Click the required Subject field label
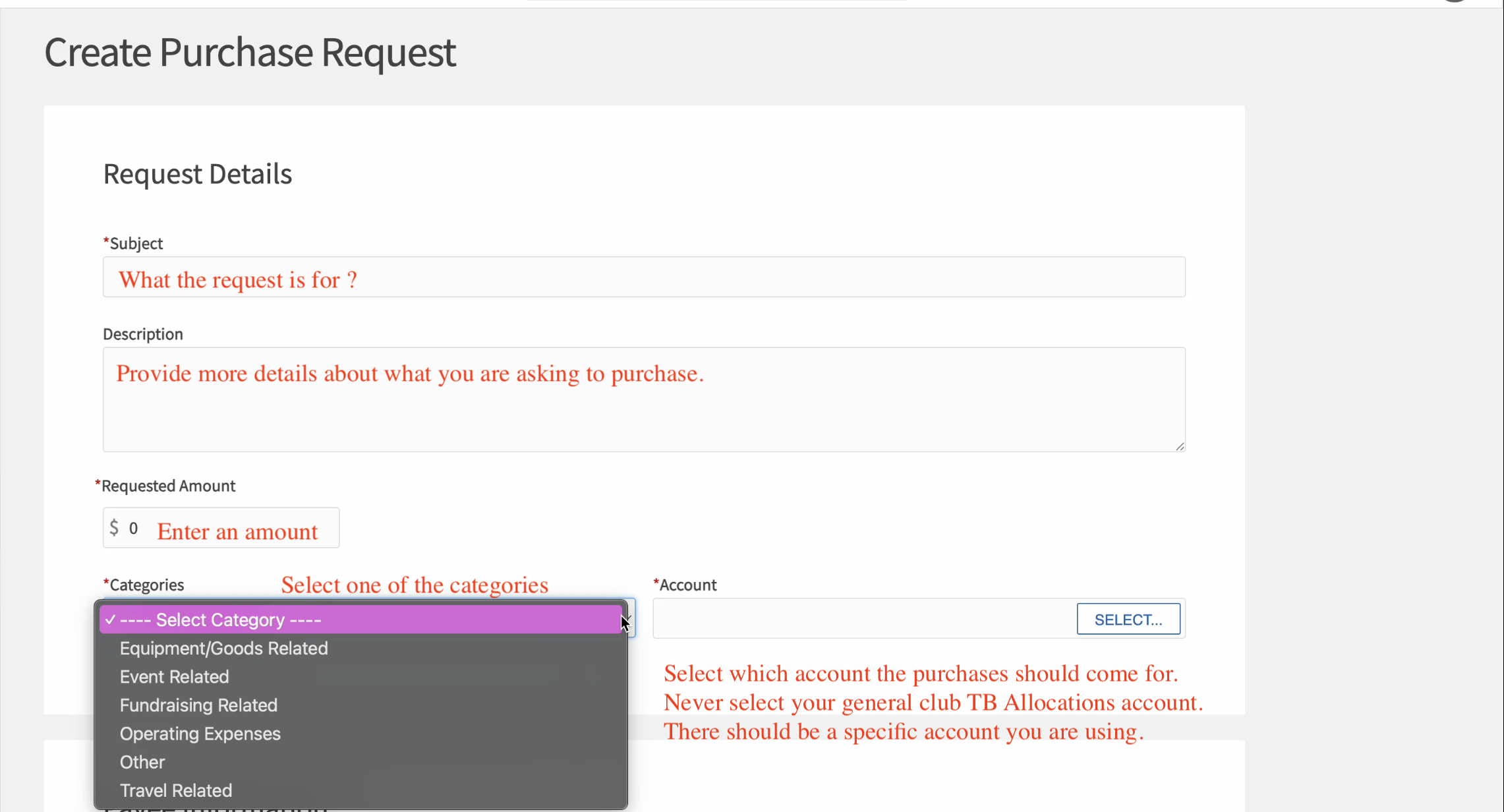The image size is (1504, 812). point(133,243)
